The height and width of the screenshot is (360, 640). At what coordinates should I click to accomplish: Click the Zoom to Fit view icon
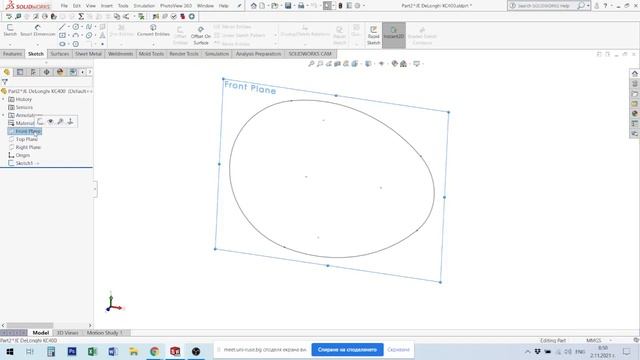coord(311,64)
